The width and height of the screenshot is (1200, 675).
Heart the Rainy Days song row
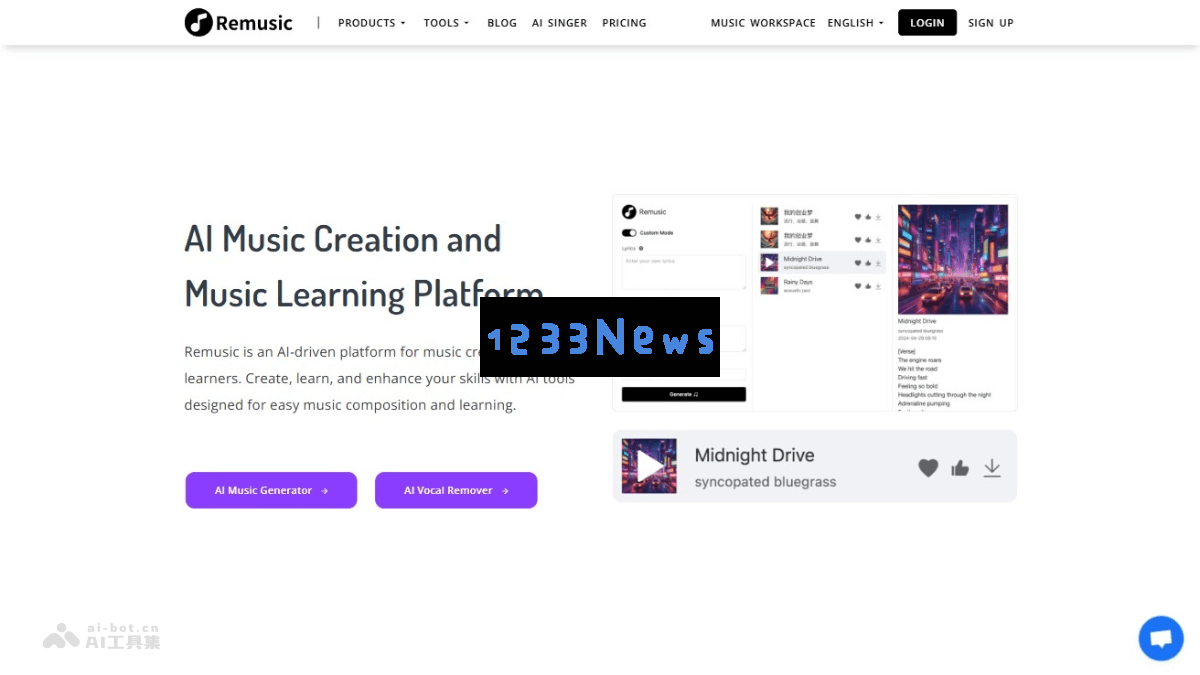(857, 286)
